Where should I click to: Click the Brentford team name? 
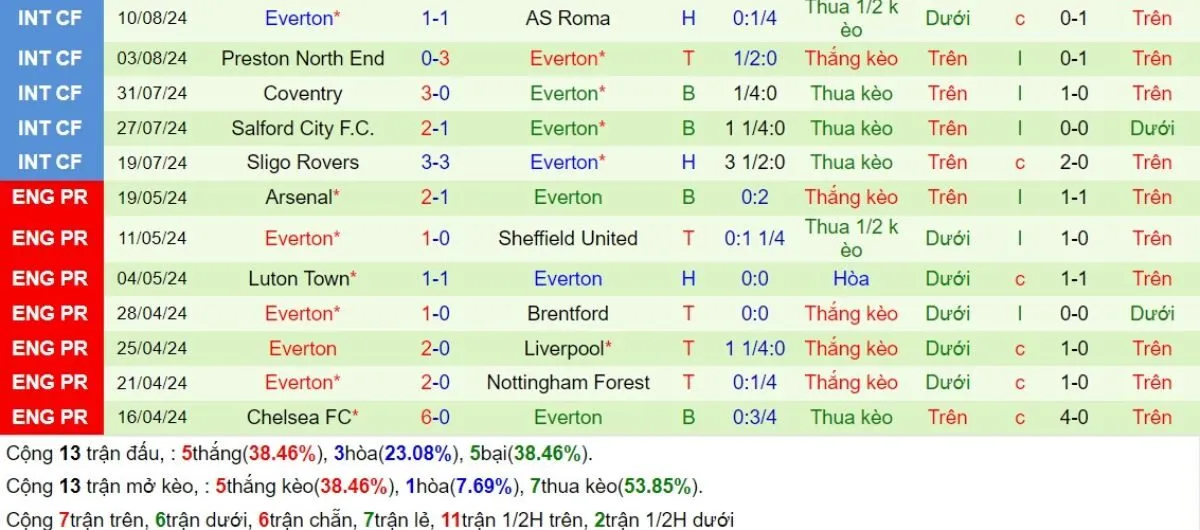click(567, 313)
